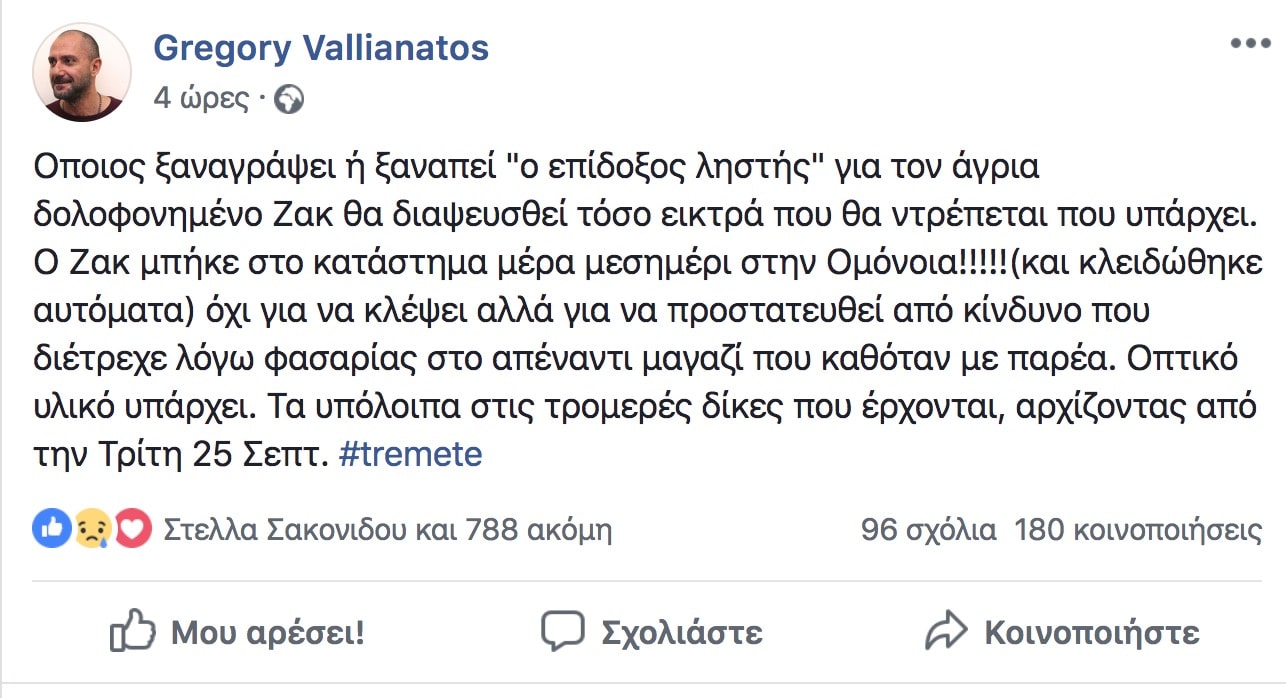Follow the #tremete hashtag
Viewport: 1286px width, 698px height.
tap(411, 455)
